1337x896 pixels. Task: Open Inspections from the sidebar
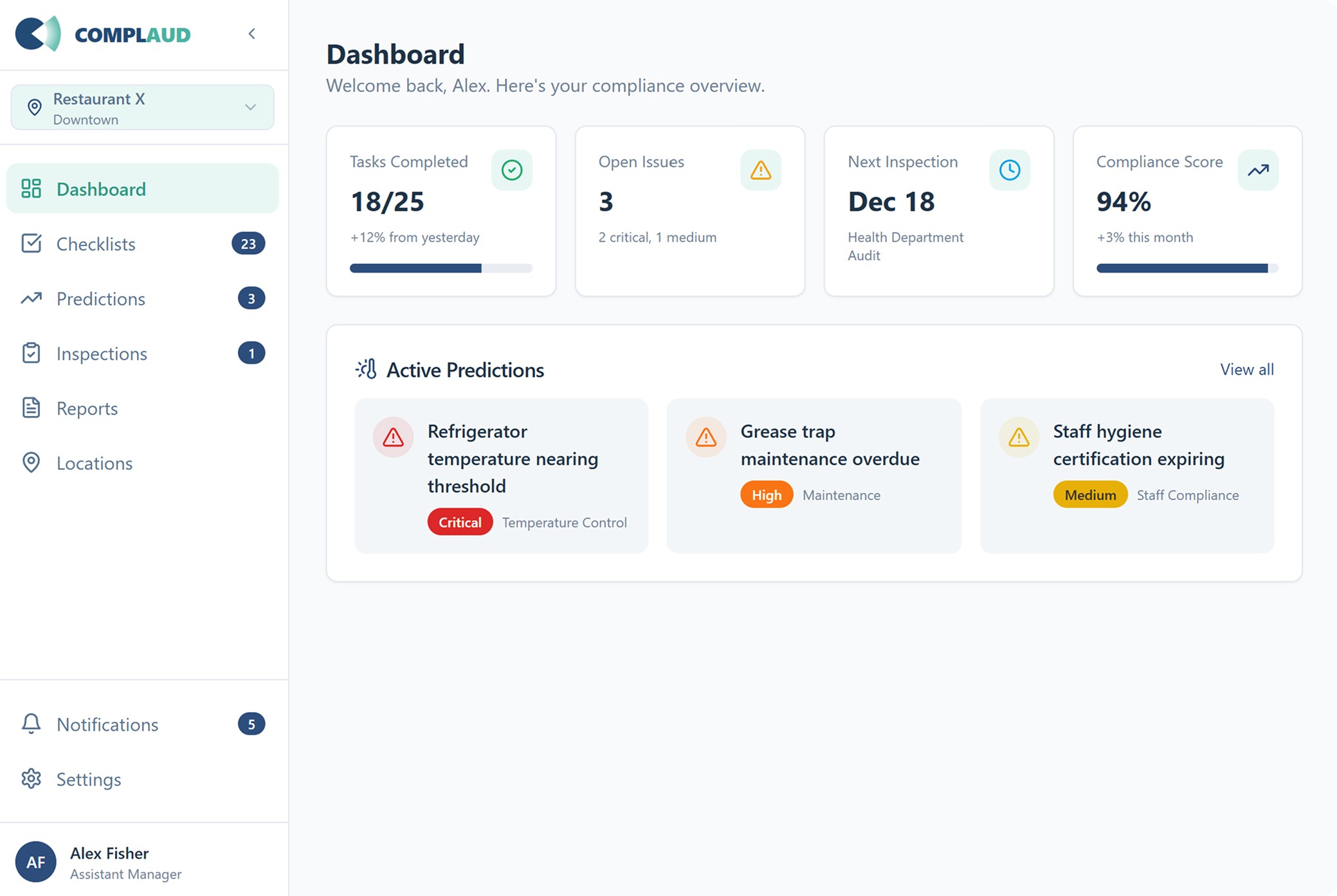point(102,354)
